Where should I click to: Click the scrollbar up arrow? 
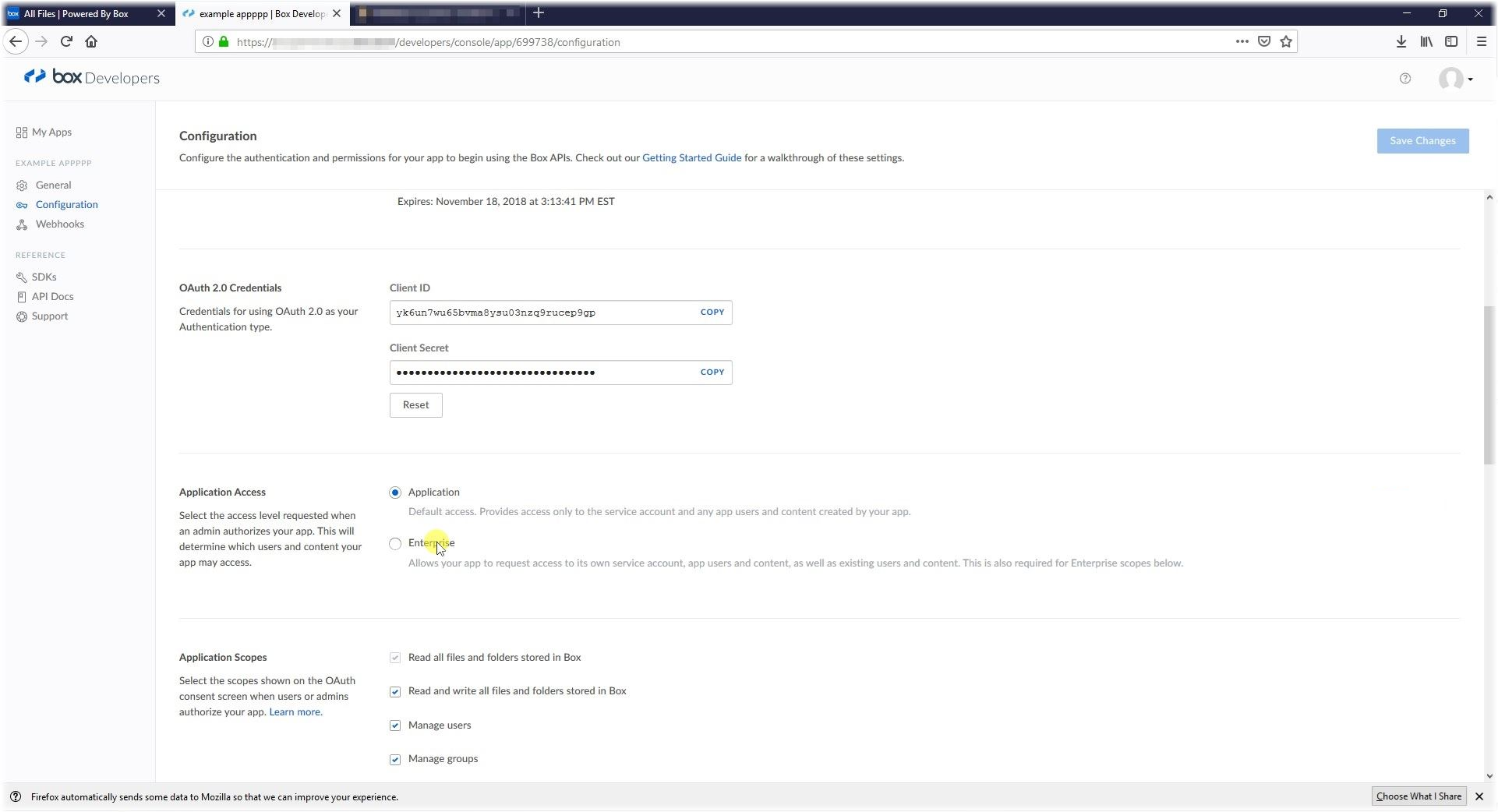click(1489, 198)
